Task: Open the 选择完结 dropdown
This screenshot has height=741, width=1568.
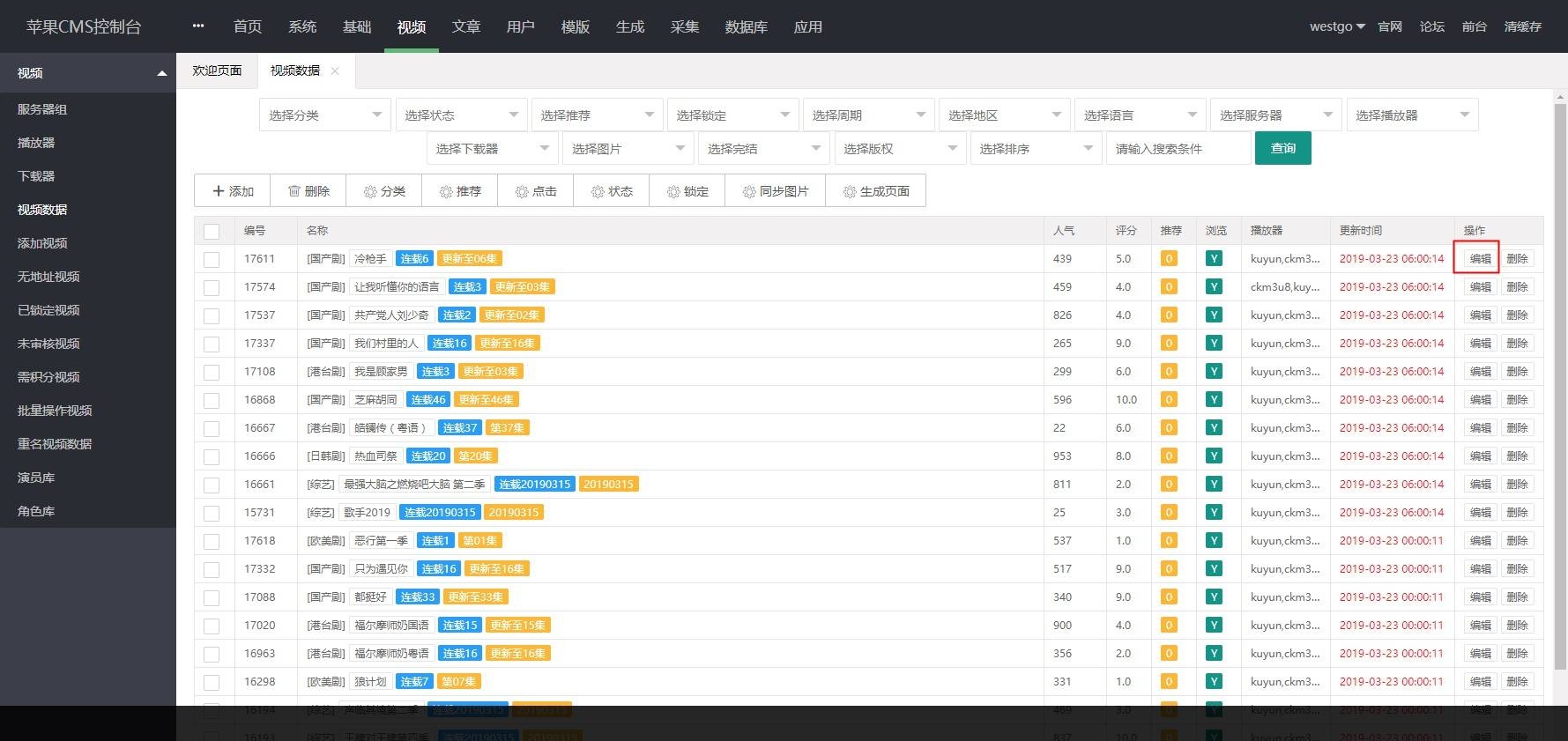Action: point(763,149)
